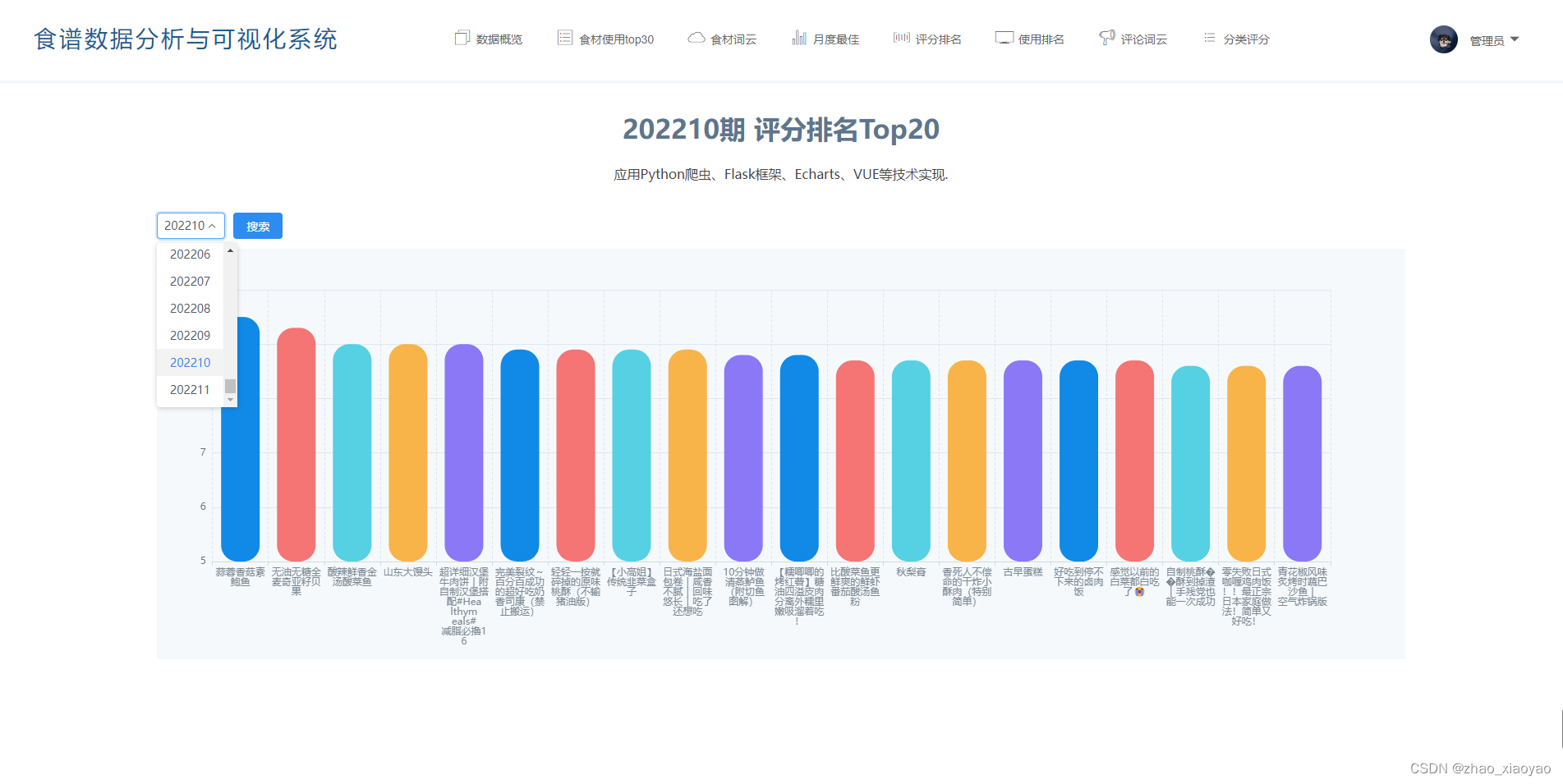
Task: Click the 食材词云 cloud icon
Action: [x=696, y=38]
